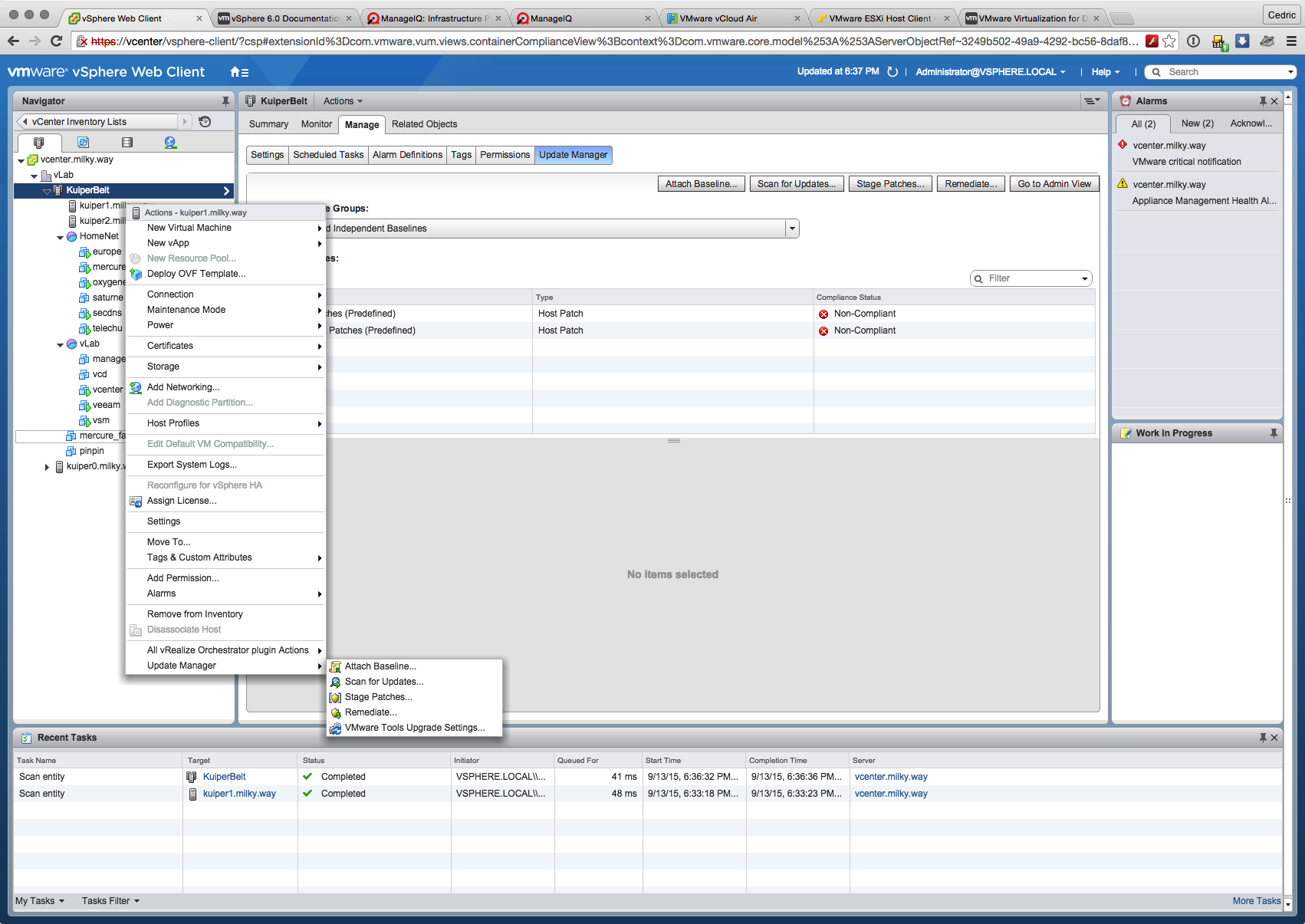Expand the kuiper0.milky.way host node
This screenshot has width=1305, height=924.
tap(47, 467)
